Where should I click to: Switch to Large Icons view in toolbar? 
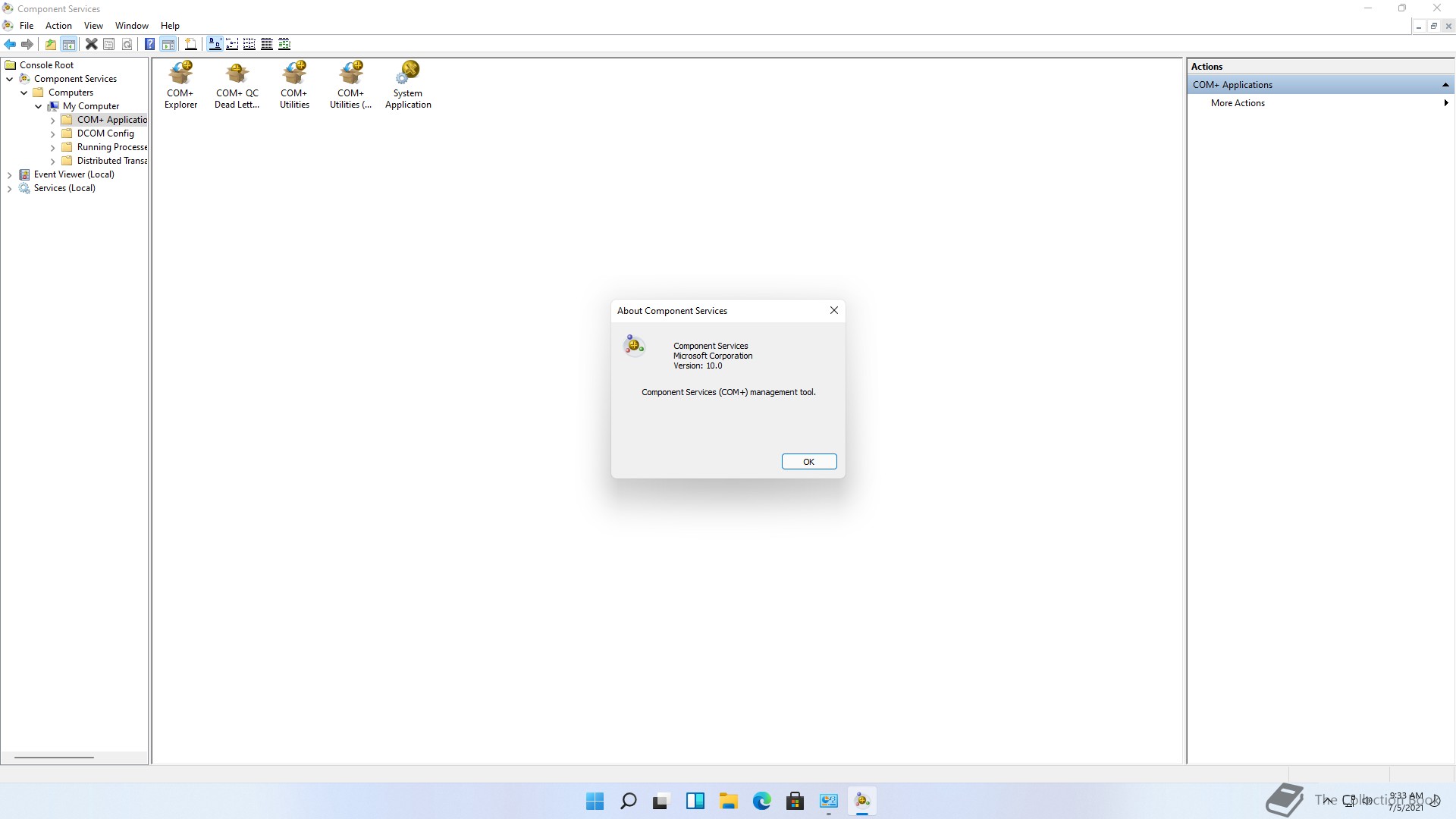[x=215, y=44]
